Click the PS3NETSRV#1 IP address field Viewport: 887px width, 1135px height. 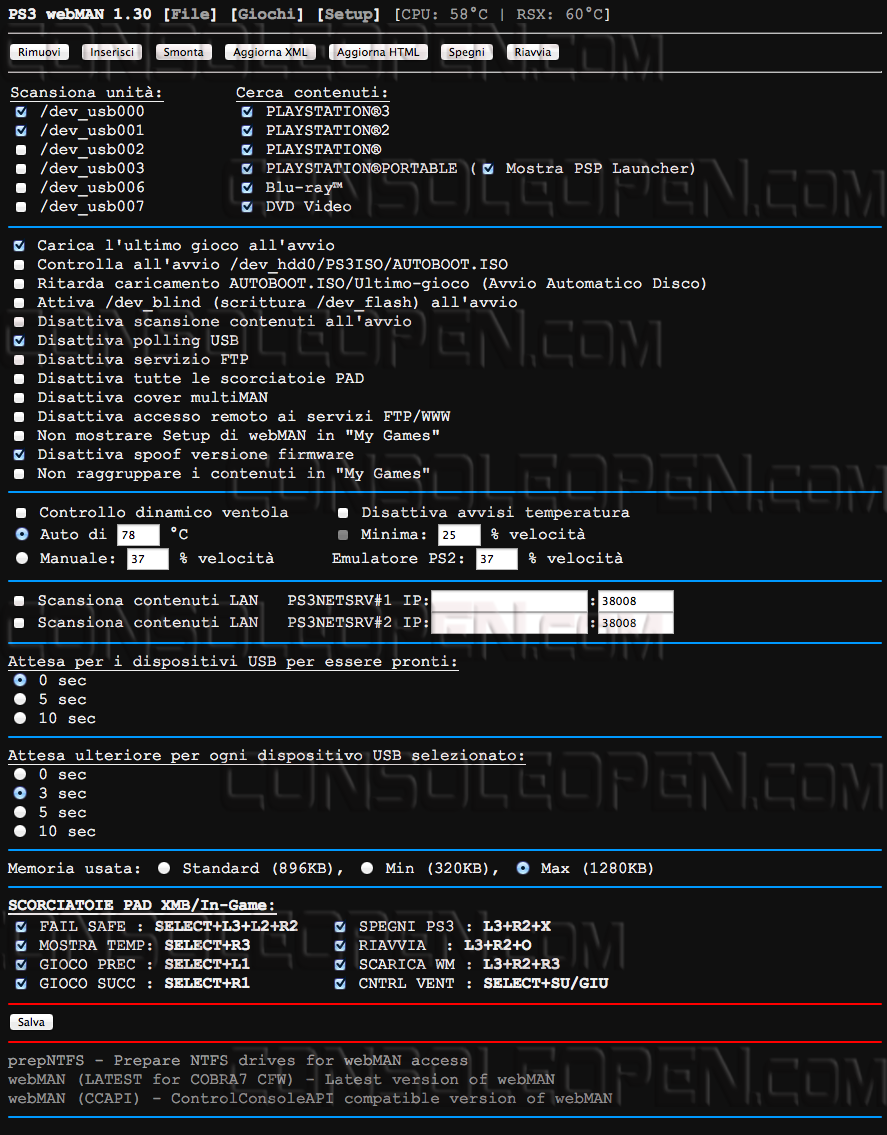click(x=509, y=601)
